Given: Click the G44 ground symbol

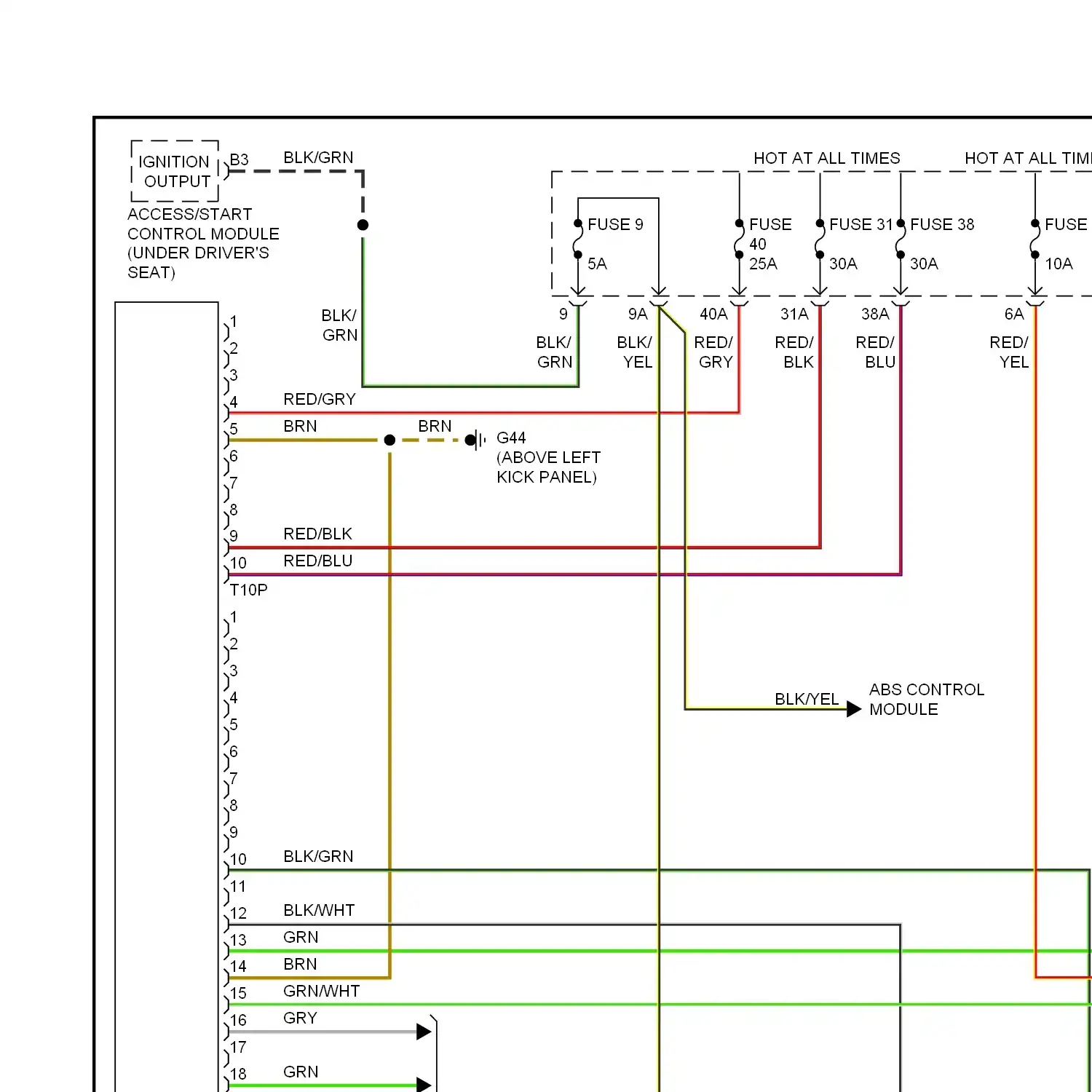Looking at the screenshot, I should pos(476,440).
